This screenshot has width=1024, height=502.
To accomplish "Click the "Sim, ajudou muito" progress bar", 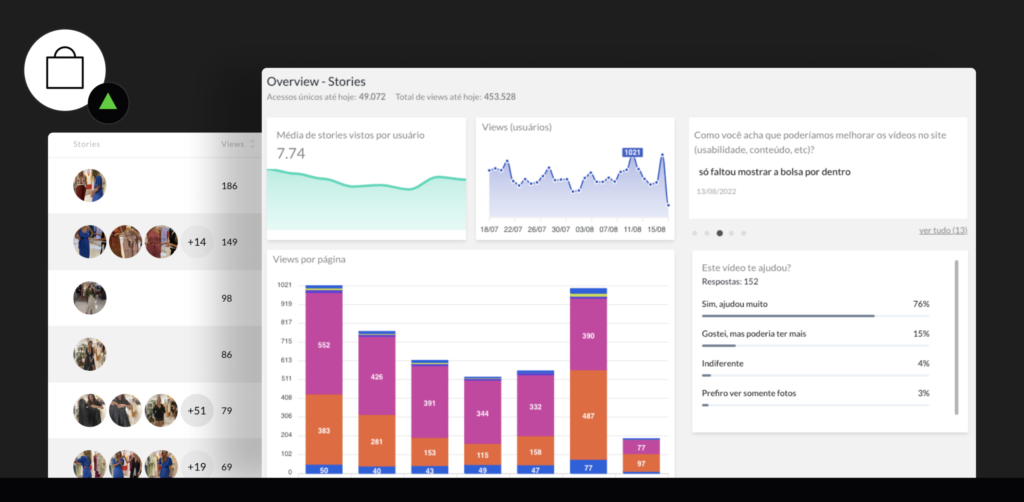I will [x=788, y=315].
